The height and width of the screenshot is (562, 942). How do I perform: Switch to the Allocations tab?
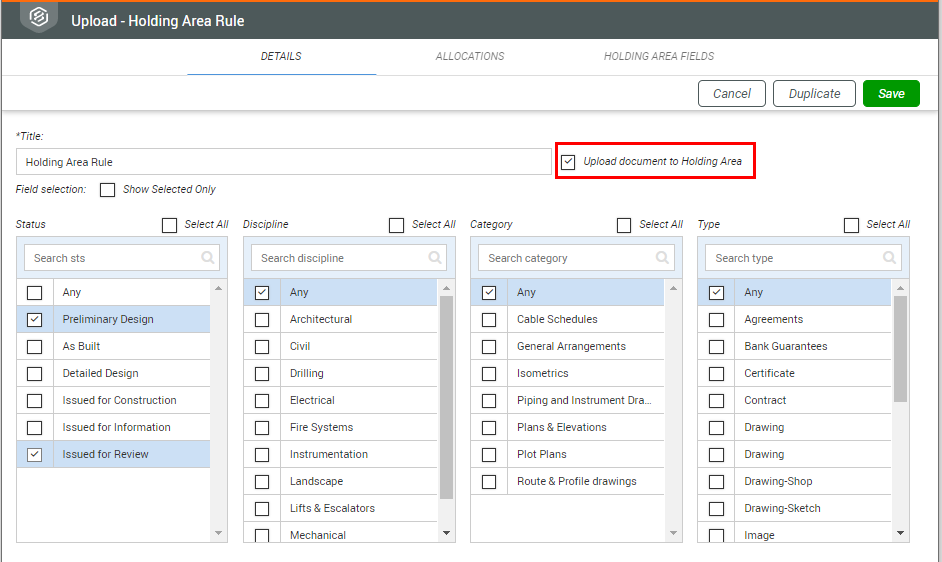470,57
